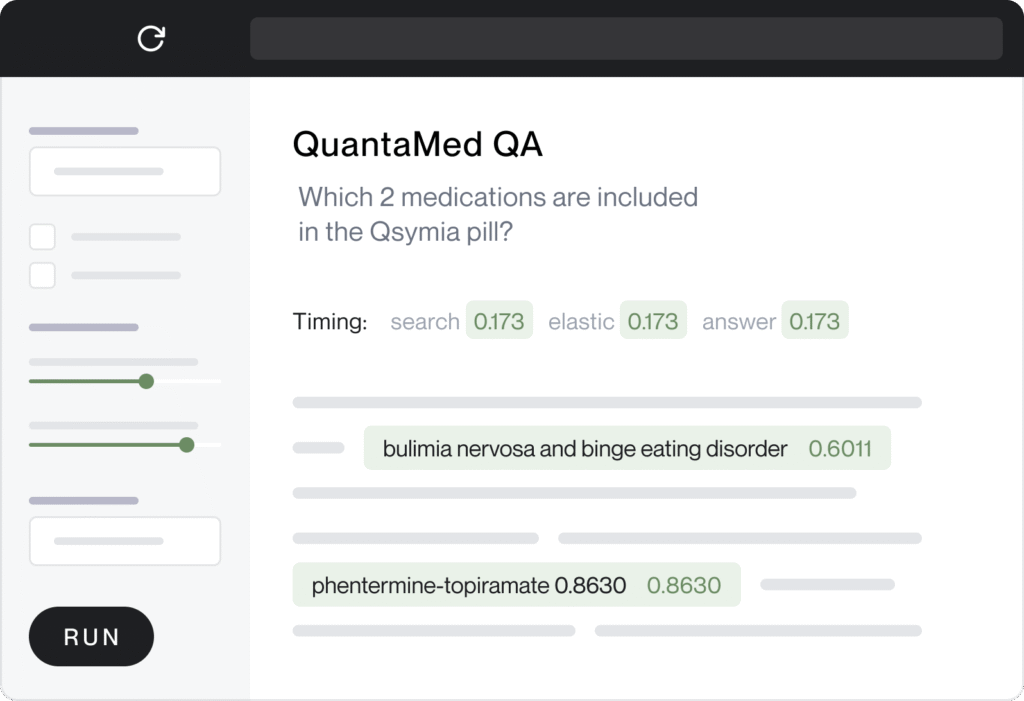This screenshot has width=1024, height=701.
Task: Click the 0.6011 confidence score
Action: tap(840, 449)
